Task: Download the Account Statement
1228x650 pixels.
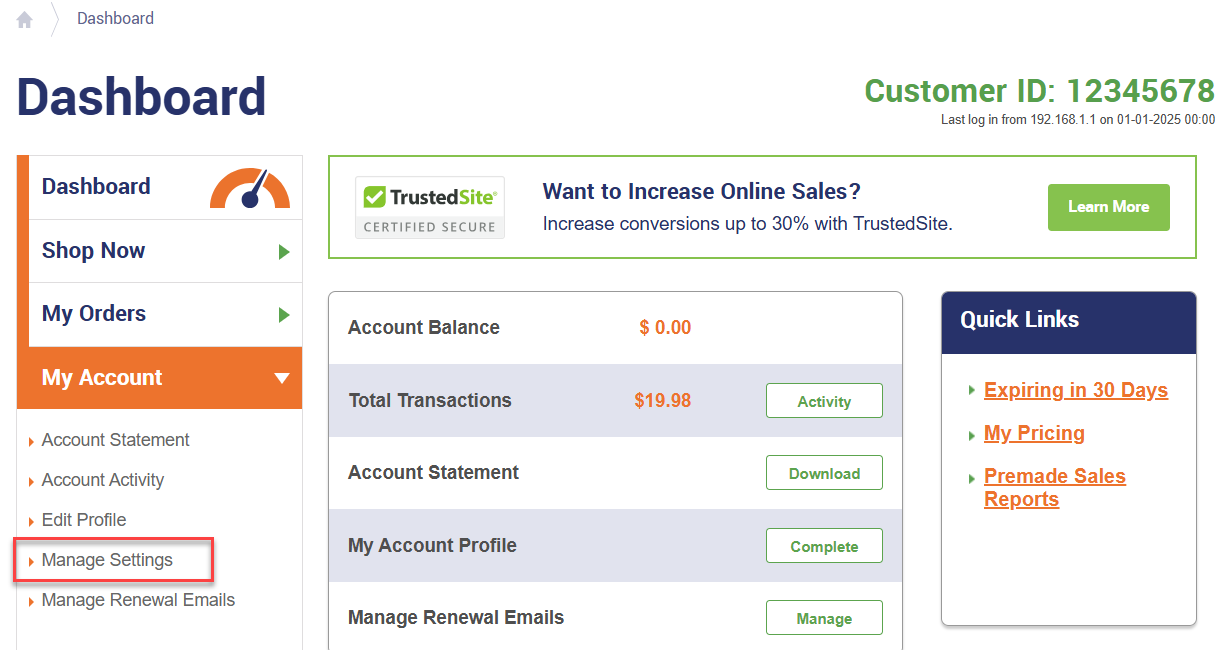Action: coord(824,472)
